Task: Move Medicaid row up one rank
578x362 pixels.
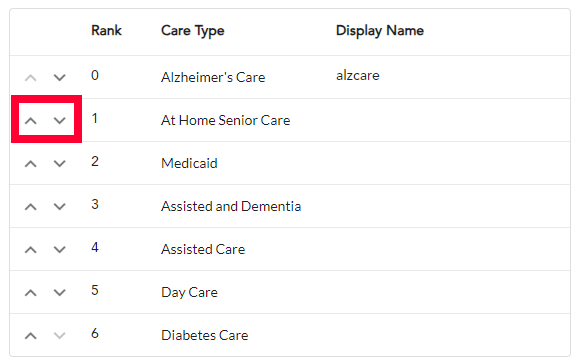Action: point(31,164)
